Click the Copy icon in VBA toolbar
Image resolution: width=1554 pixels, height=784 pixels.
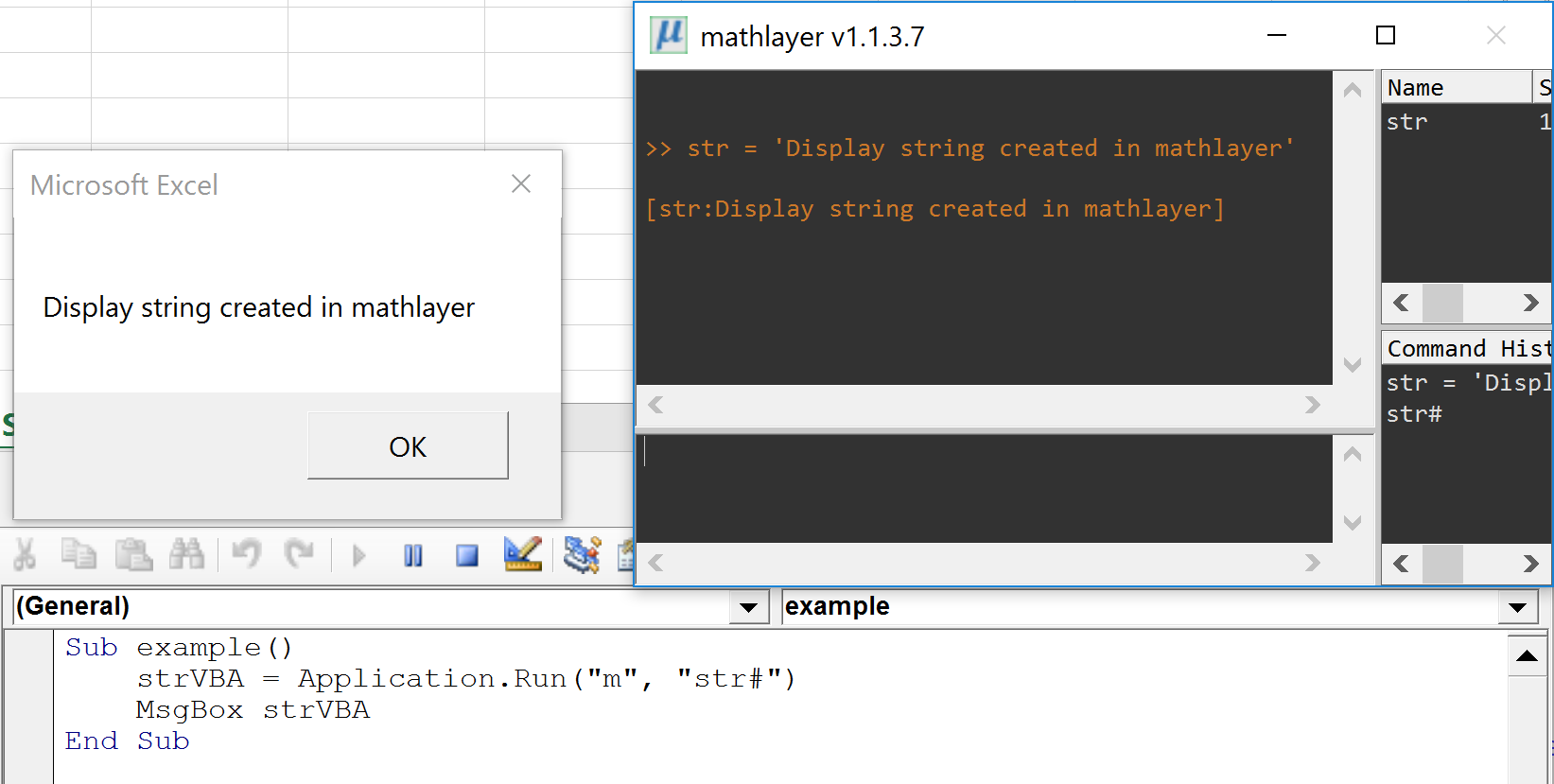pos(79,554)
